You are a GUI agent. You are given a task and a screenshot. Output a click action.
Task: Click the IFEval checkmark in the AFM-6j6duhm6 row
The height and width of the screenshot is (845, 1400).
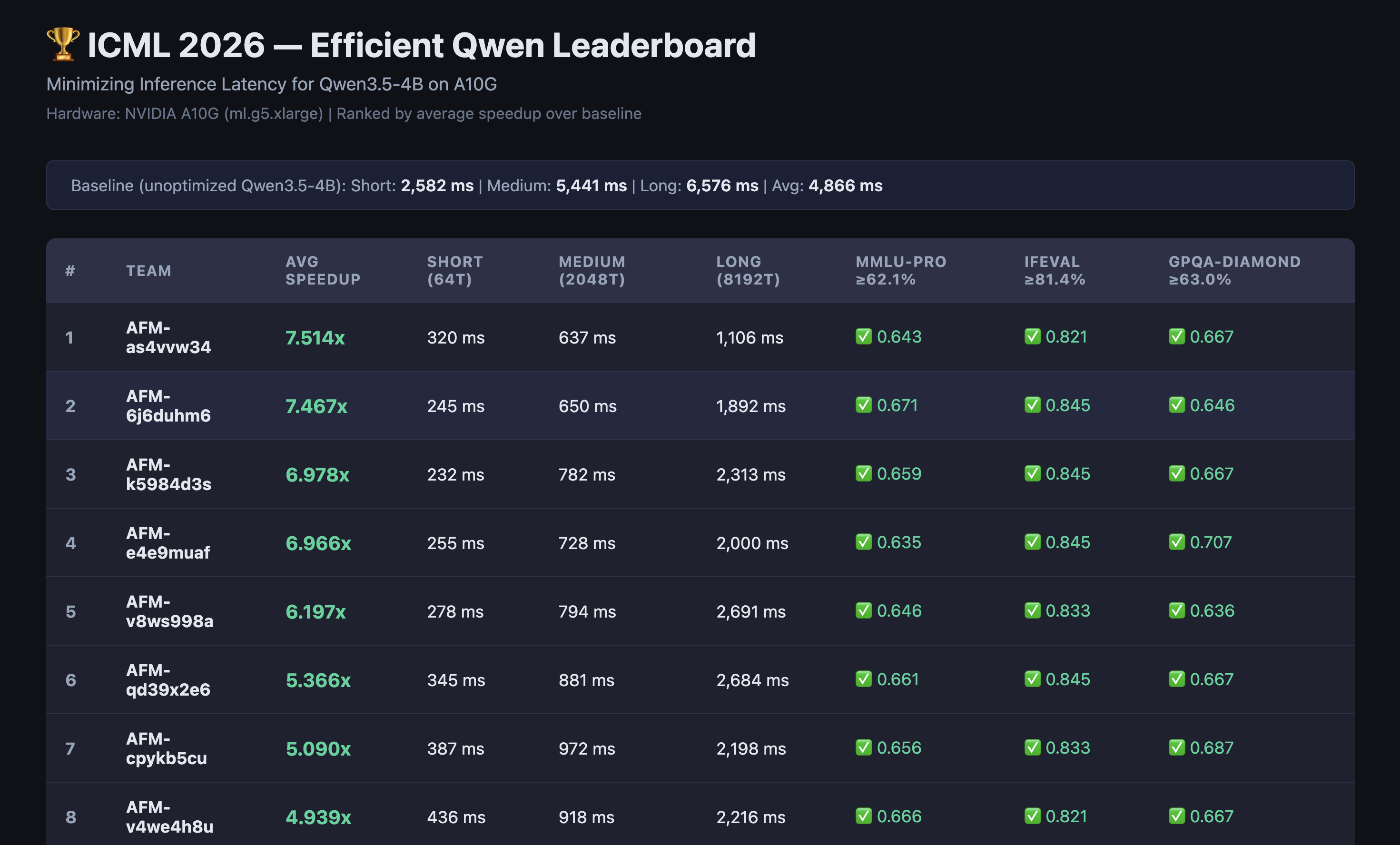(x=1032, y=405)
